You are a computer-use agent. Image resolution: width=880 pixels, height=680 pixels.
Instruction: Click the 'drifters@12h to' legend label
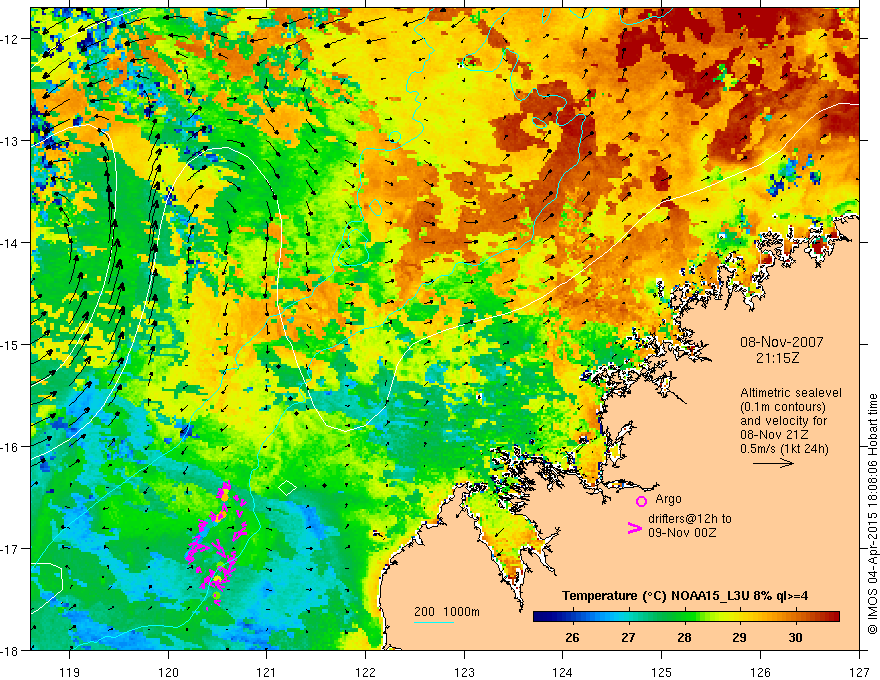coord(690,519)
